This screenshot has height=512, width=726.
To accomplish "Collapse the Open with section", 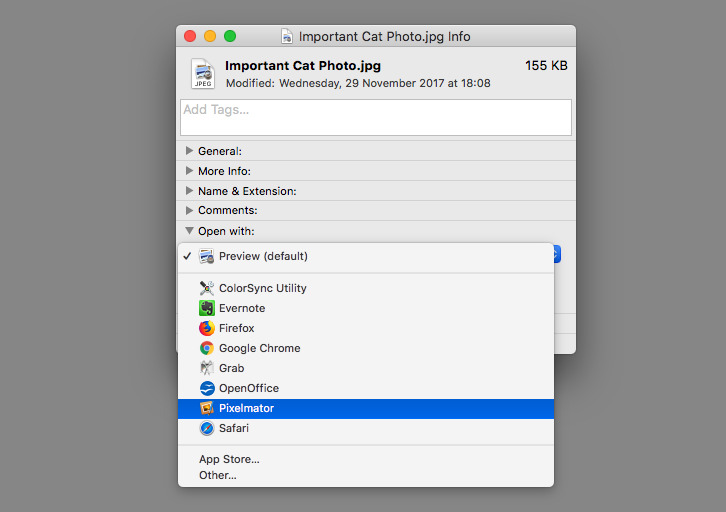I will [x=189, y=231].
